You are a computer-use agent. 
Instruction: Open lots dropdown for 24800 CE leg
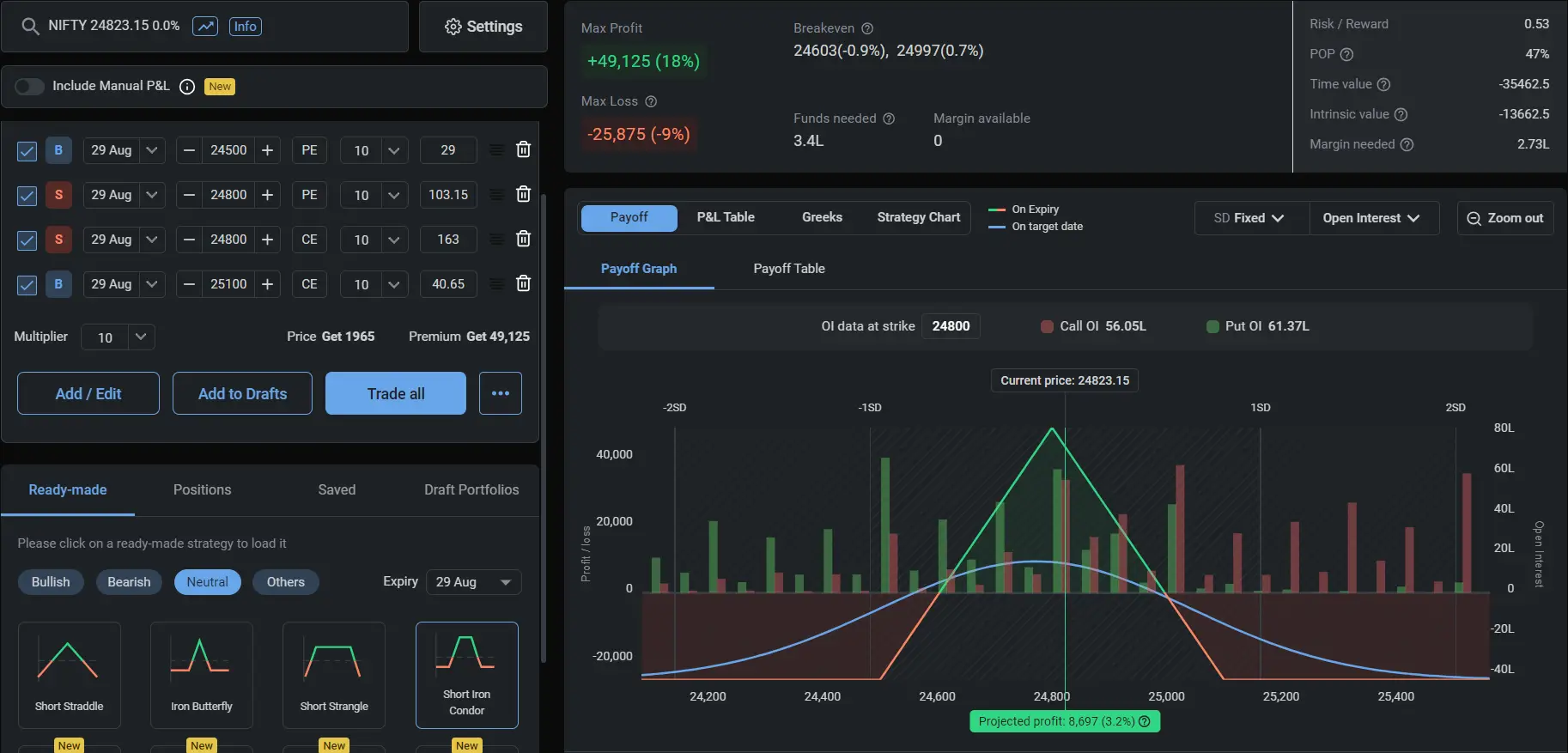click(x=394, y=240)
